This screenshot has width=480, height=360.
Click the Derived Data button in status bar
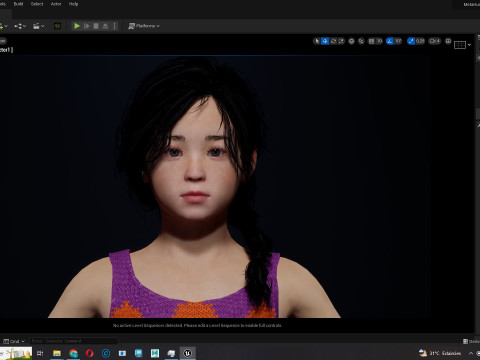tap(471, 341)
